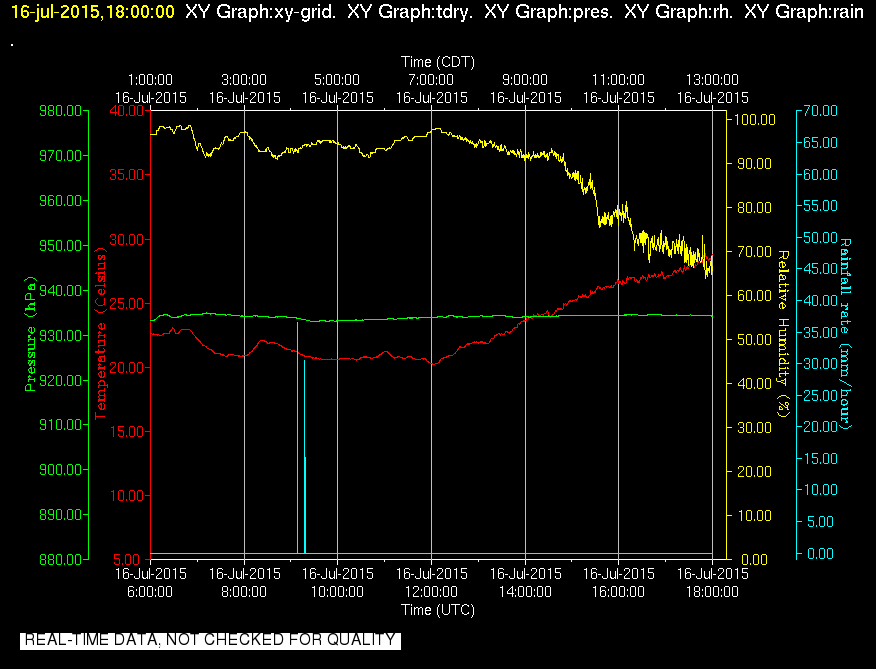Click the 18:00:00 UTC bottom tick label
The height and width of the screenshot is (669, 876).
712,592
